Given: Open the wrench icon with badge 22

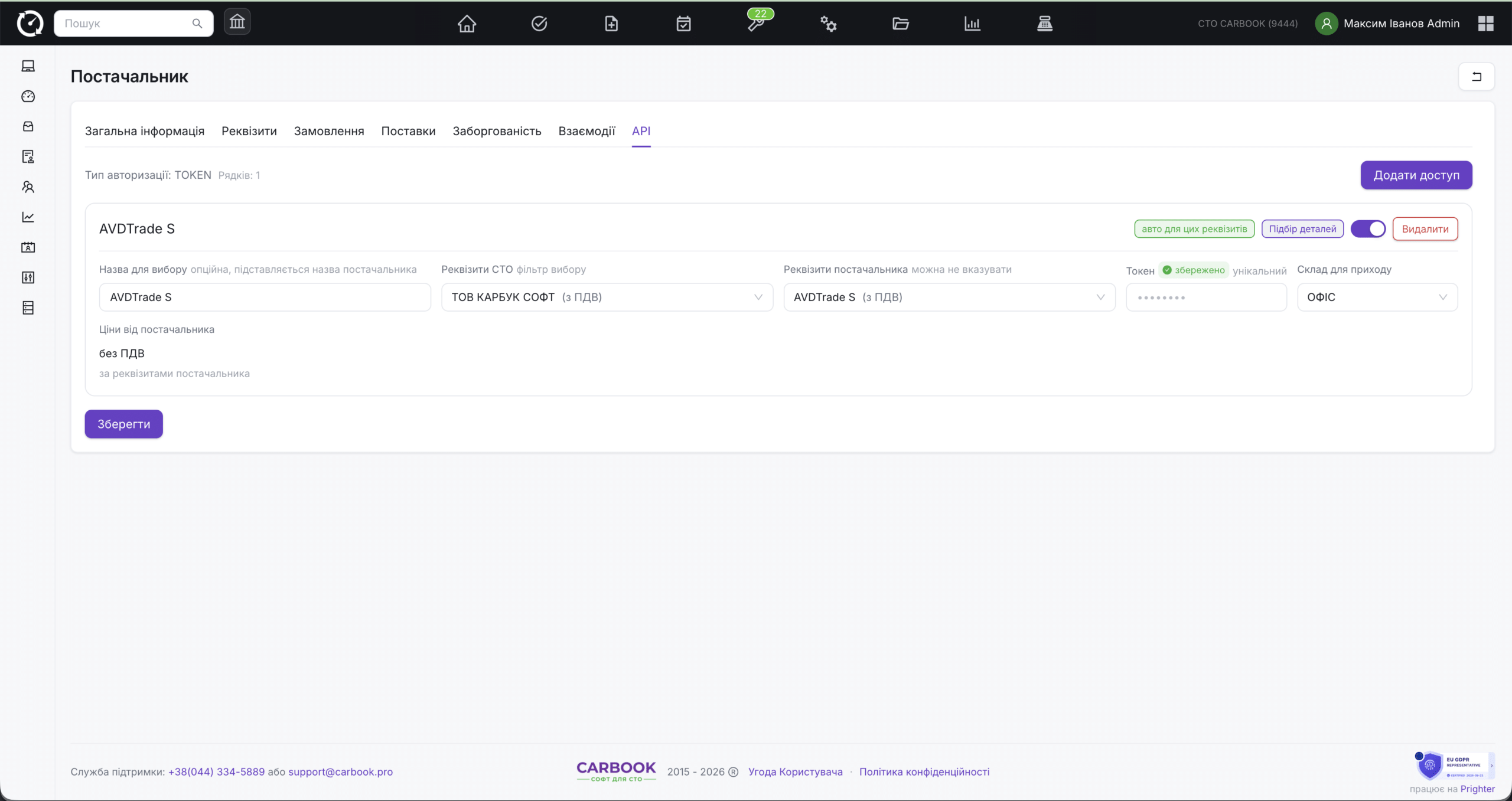Looking at the screenshot, I should (x=756, y=22).
